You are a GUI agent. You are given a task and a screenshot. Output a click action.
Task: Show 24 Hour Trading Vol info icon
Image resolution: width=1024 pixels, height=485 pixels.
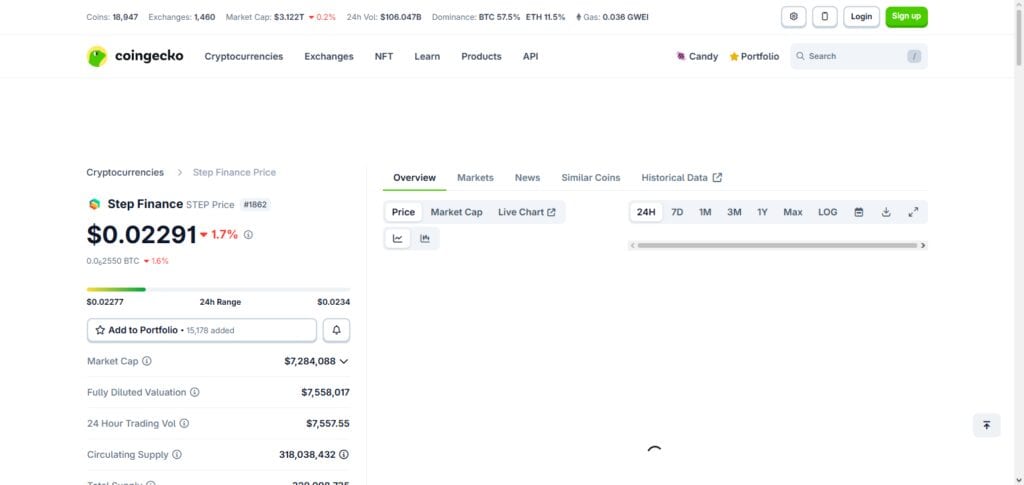pyautogui.click(x=184, y=424)
